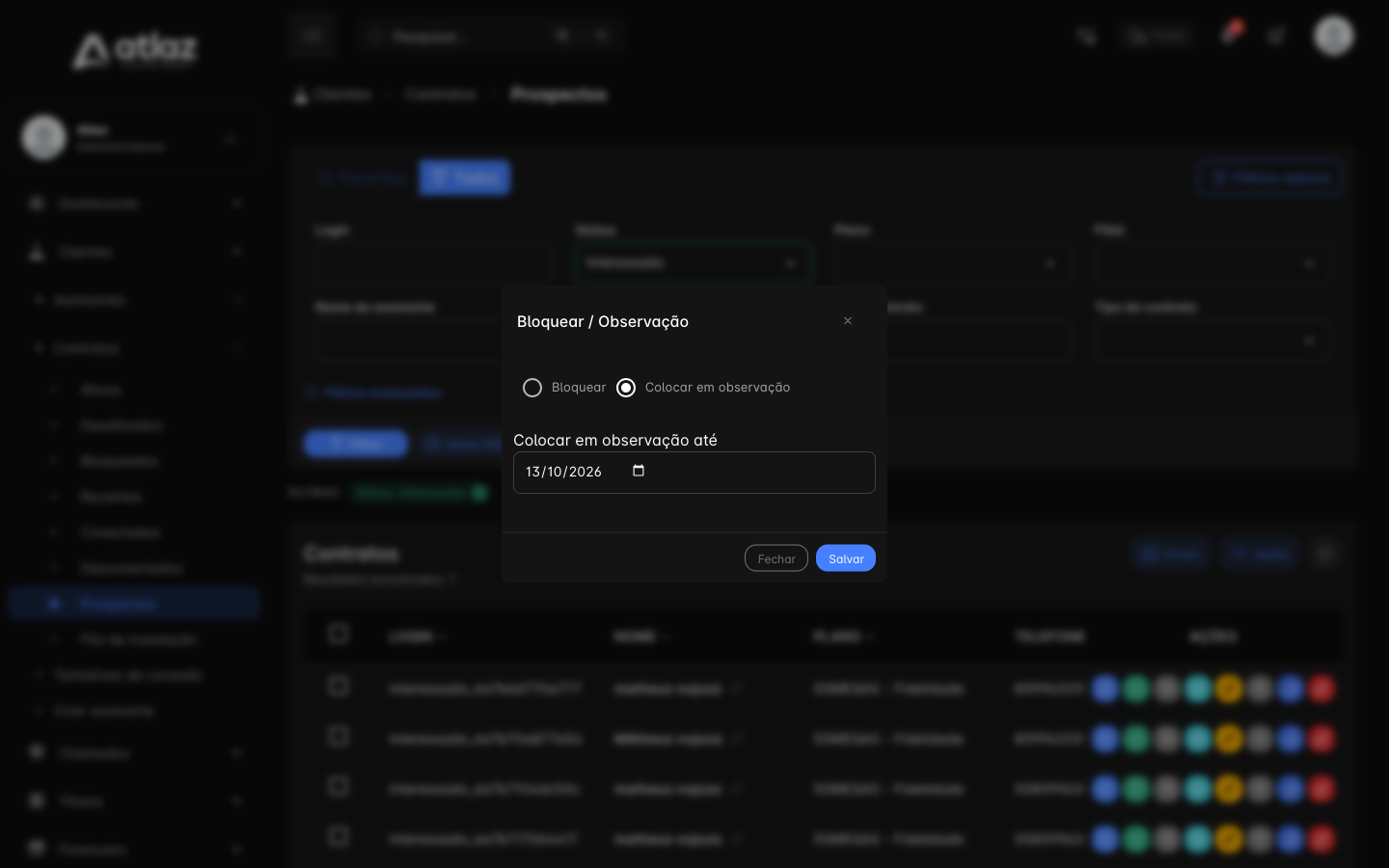
Task: Select the year value 2026 in date
Action: click(x=586, y=472)
